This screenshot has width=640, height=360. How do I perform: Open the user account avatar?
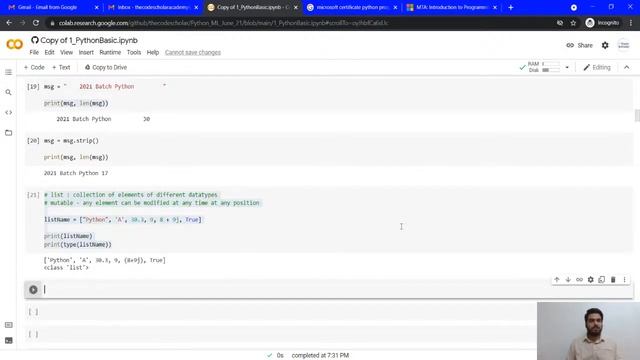(x=623, y=45)
